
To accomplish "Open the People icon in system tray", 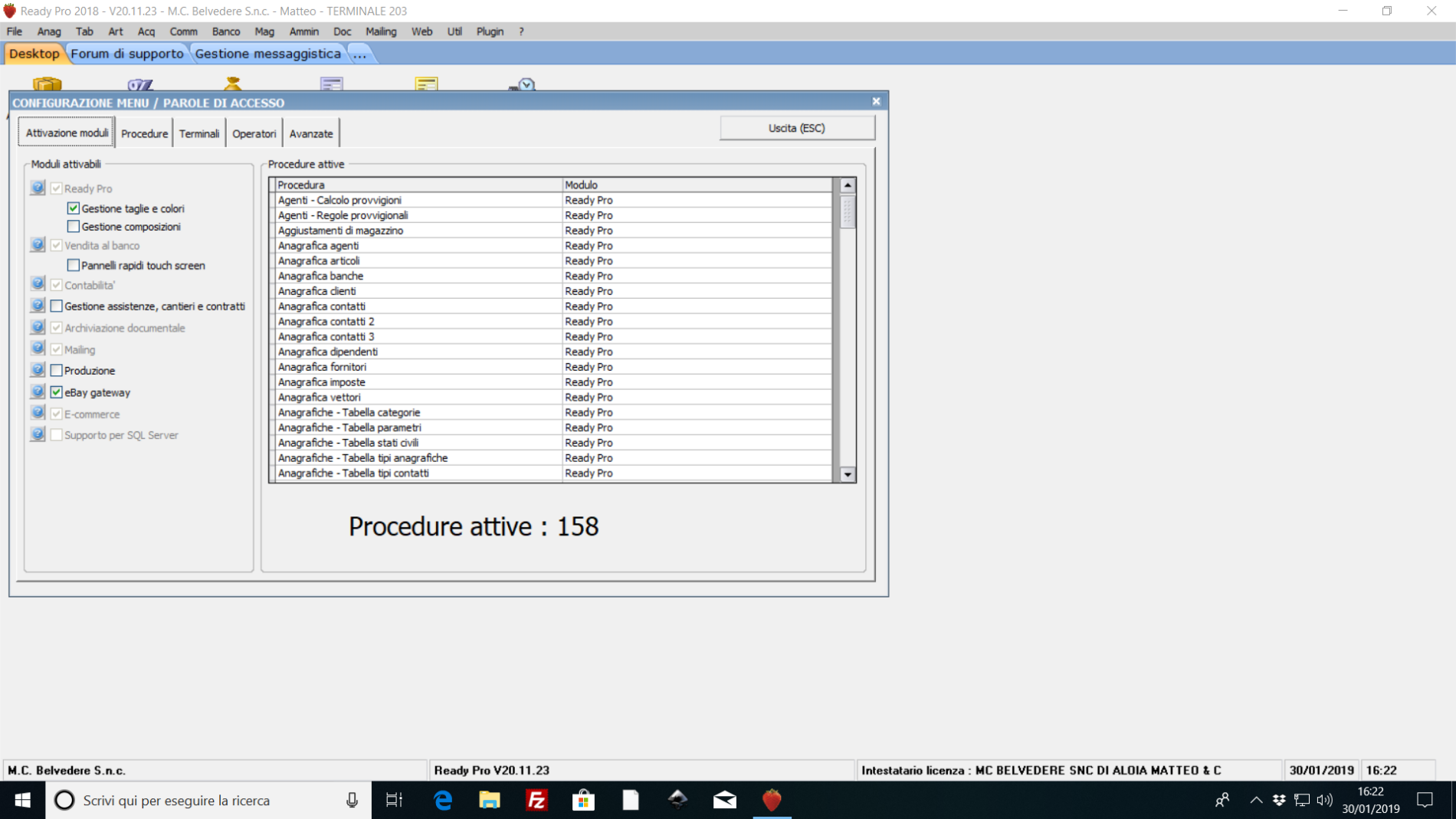I will pos(1222,800).
